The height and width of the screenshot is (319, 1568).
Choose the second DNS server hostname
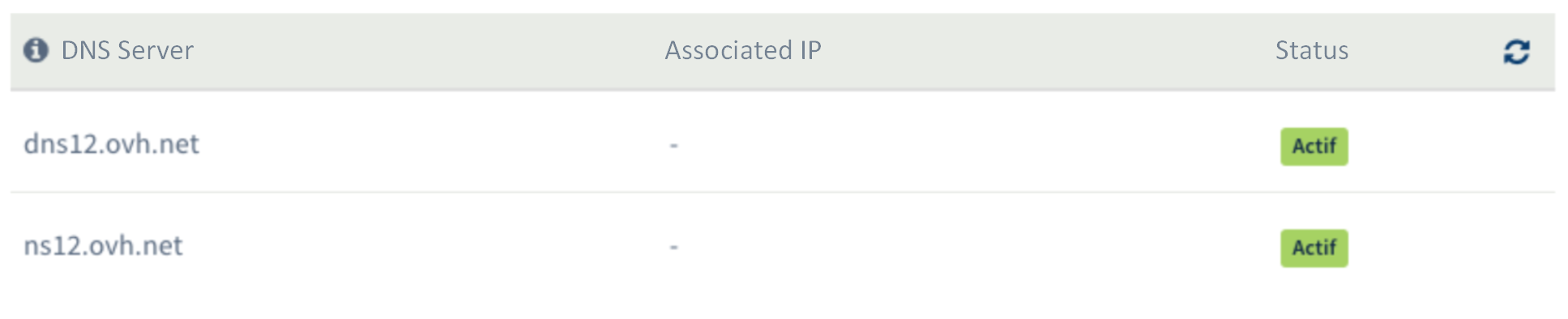pos(103,245)
